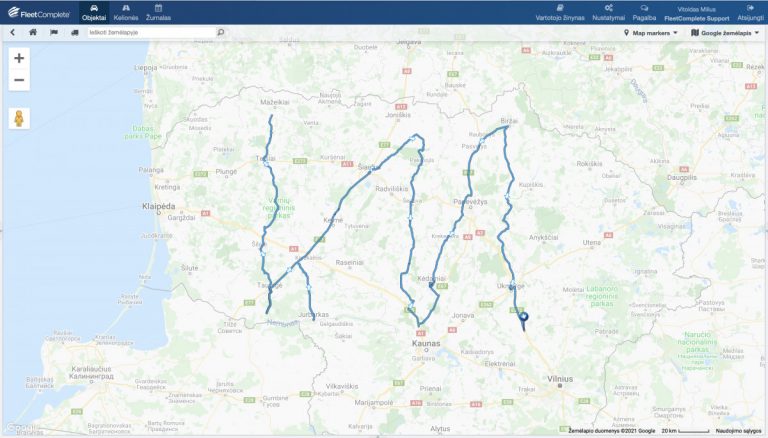Click the flag icon in toolbar

point(54,32)
